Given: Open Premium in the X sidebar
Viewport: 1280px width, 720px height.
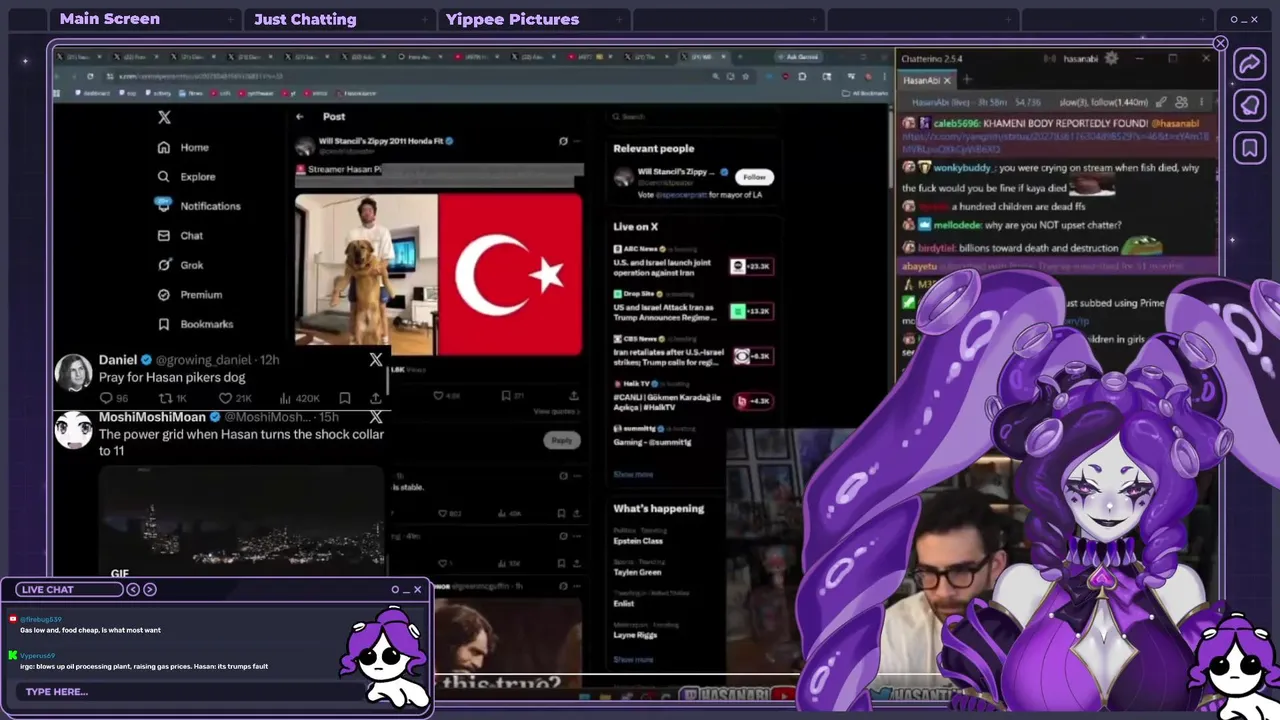Looking at the screenshot, I should pos(189,294).
